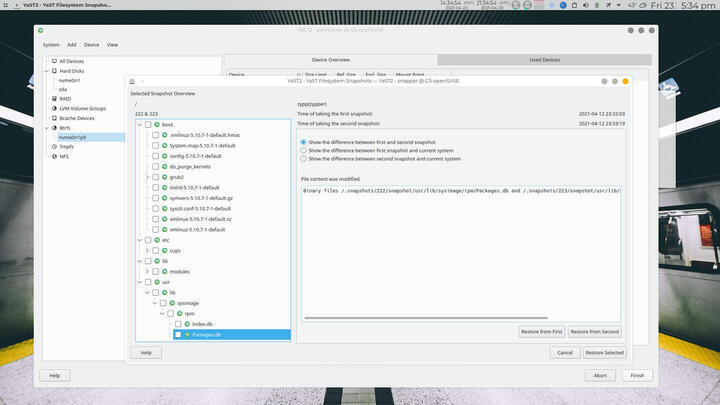This screenshot has width=720, height=405.
Task: Click the NFS globe icon
Action: pyautogui.click(x=54, y=156)
